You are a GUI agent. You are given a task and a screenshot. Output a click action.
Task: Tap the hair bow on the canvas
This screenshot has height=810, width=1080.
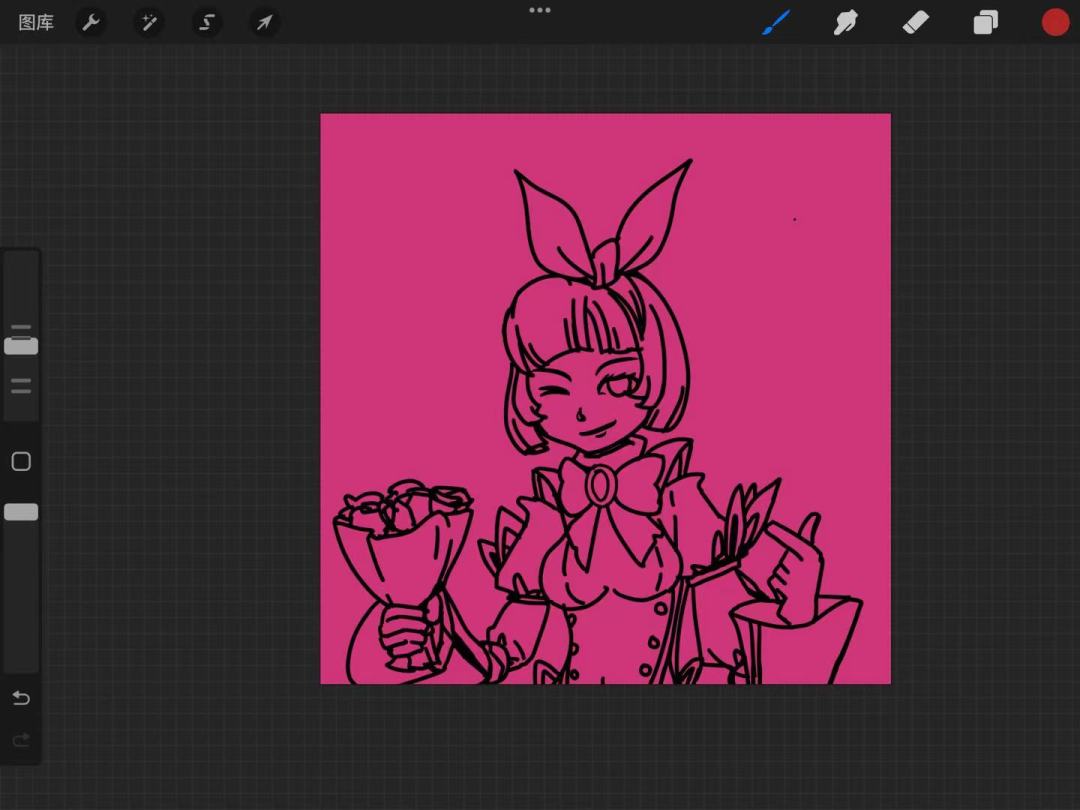600,230
